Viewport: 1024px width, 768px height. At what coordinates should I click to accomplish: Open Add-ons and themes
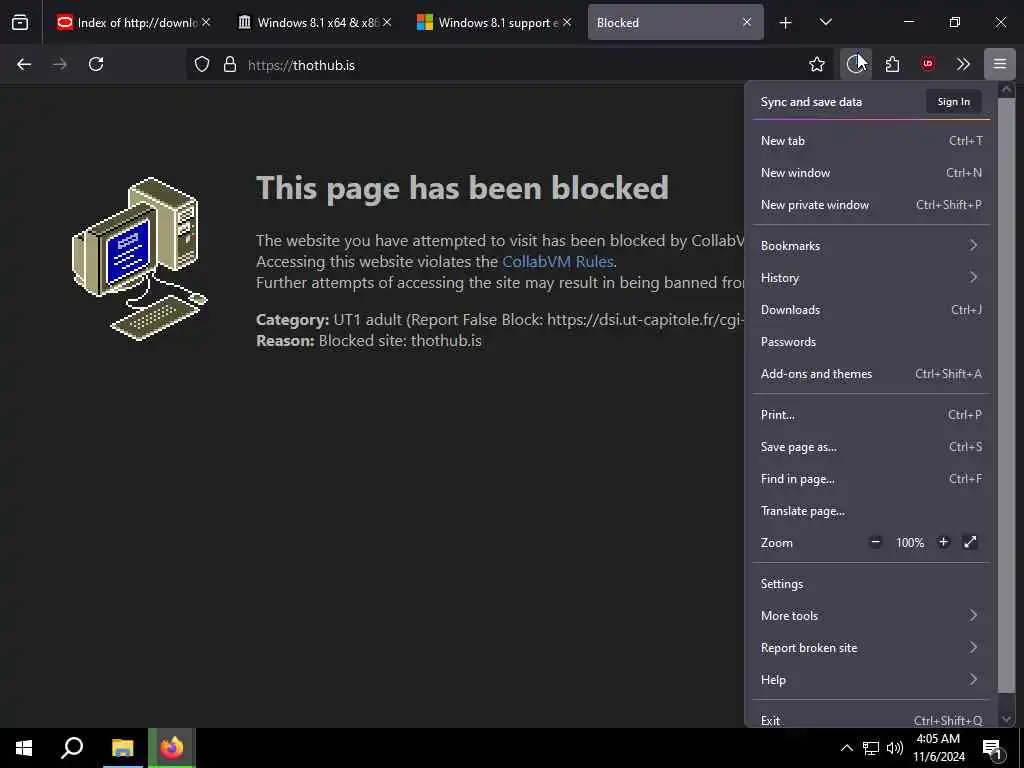(871, 374)
